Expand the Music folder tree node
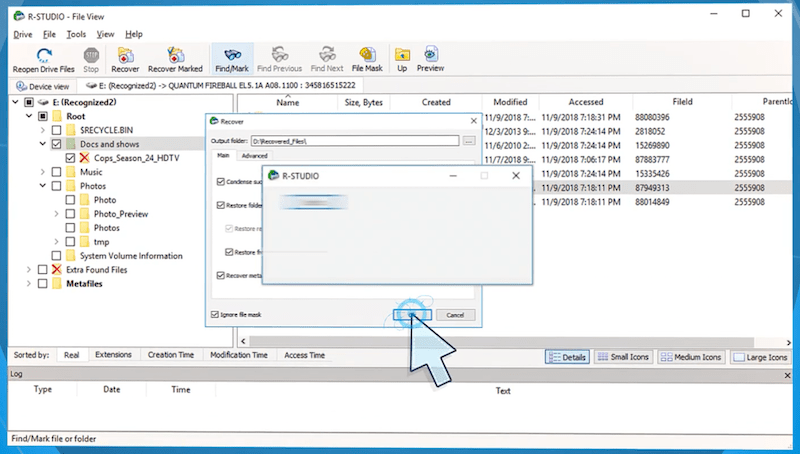The image size is (800, 454). click(42, 172)
